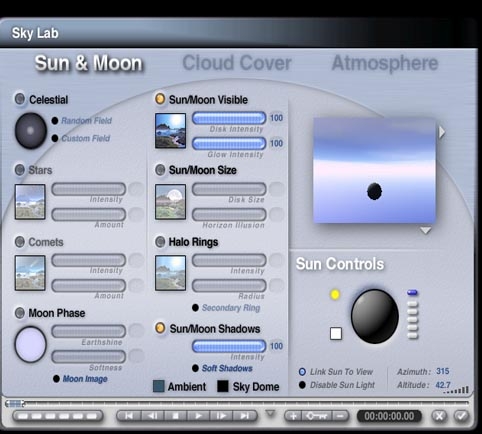Screen dimensions: 482x434
Task: Click the Halo Rings Radius slider
Action: click(229, 286)
